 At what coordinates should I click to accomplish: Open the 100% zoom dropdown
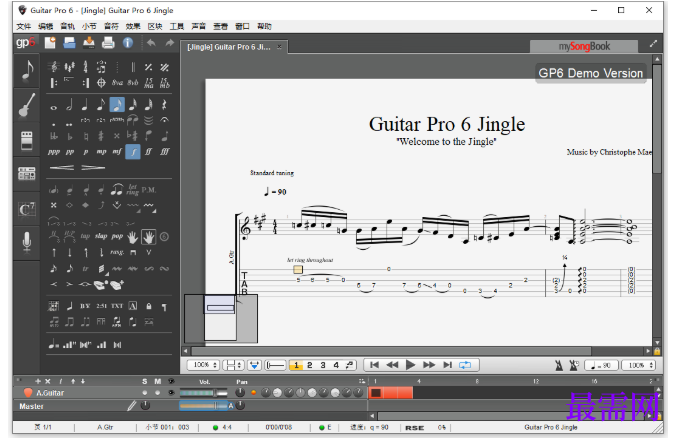[204, 365]
